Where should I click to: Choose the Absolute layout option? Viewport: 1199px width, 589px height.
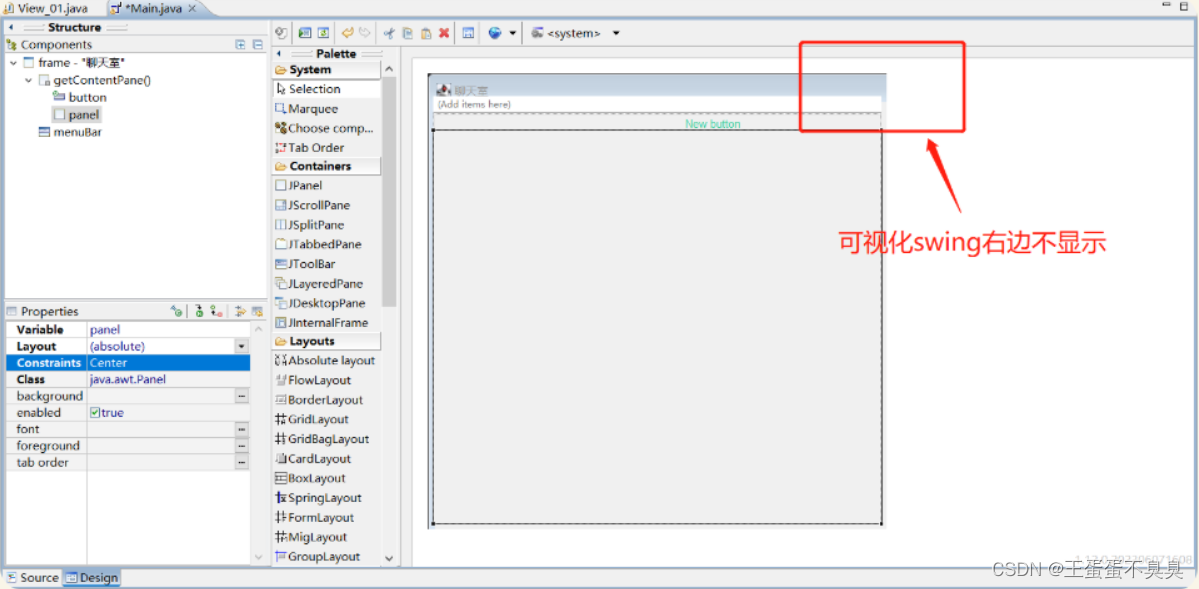pyautogui.click(x=322, y=360)
